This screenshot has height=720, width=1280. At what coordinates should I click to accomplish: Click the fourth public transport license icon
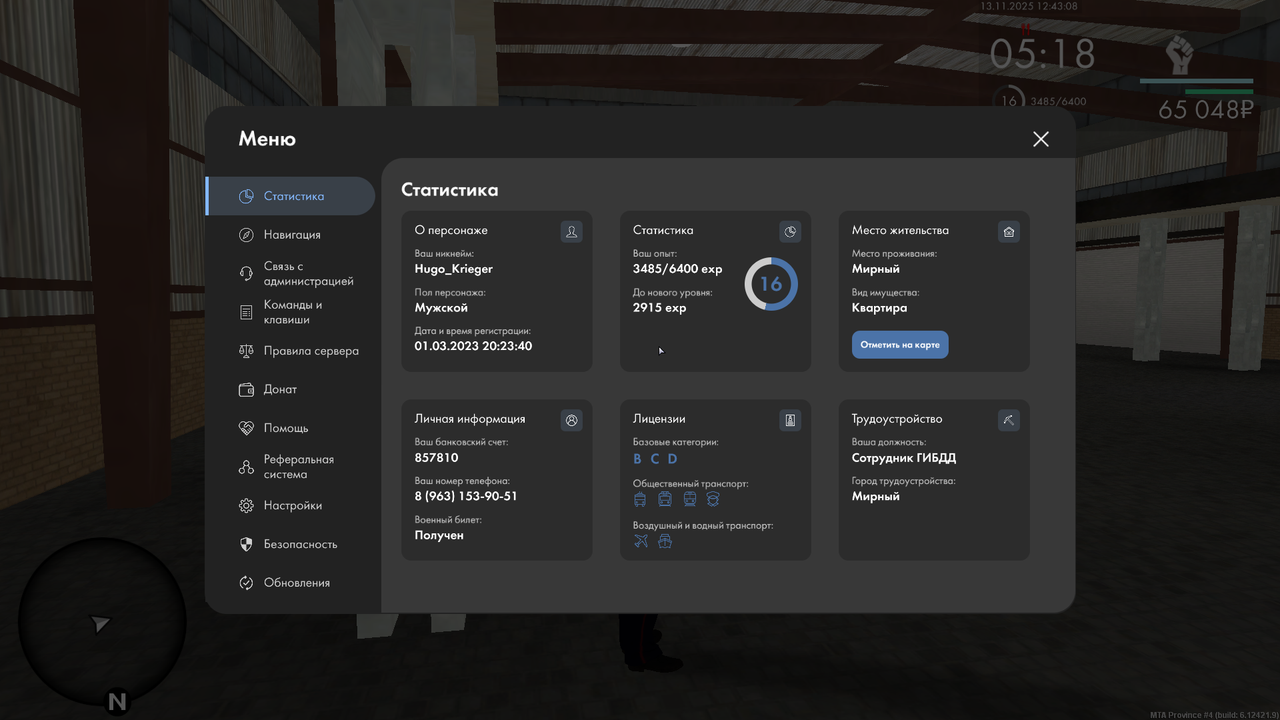(x=713, y=499)
